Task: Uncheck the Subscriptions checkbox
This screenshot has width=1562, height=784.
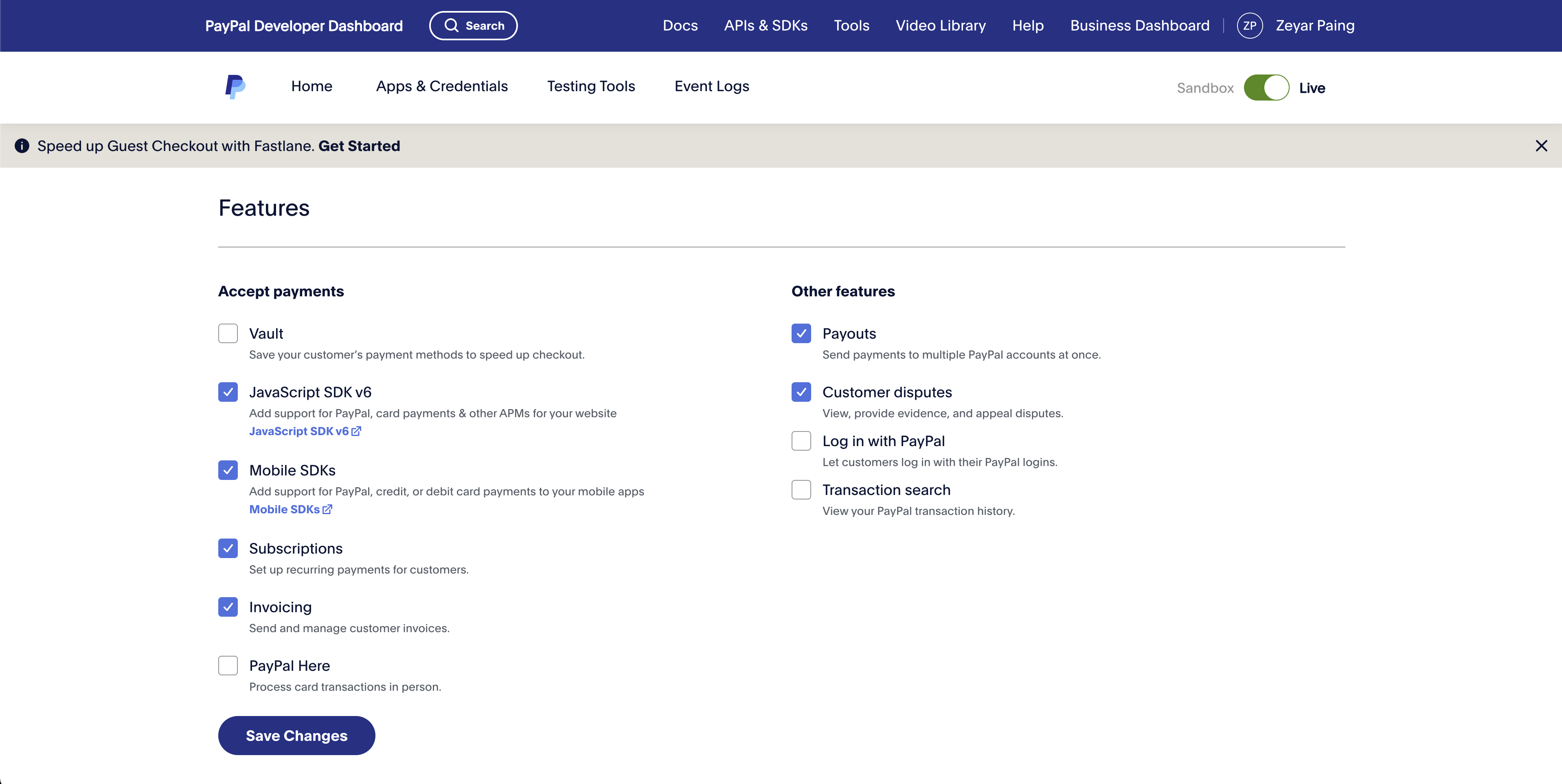Action: (228, 548)
